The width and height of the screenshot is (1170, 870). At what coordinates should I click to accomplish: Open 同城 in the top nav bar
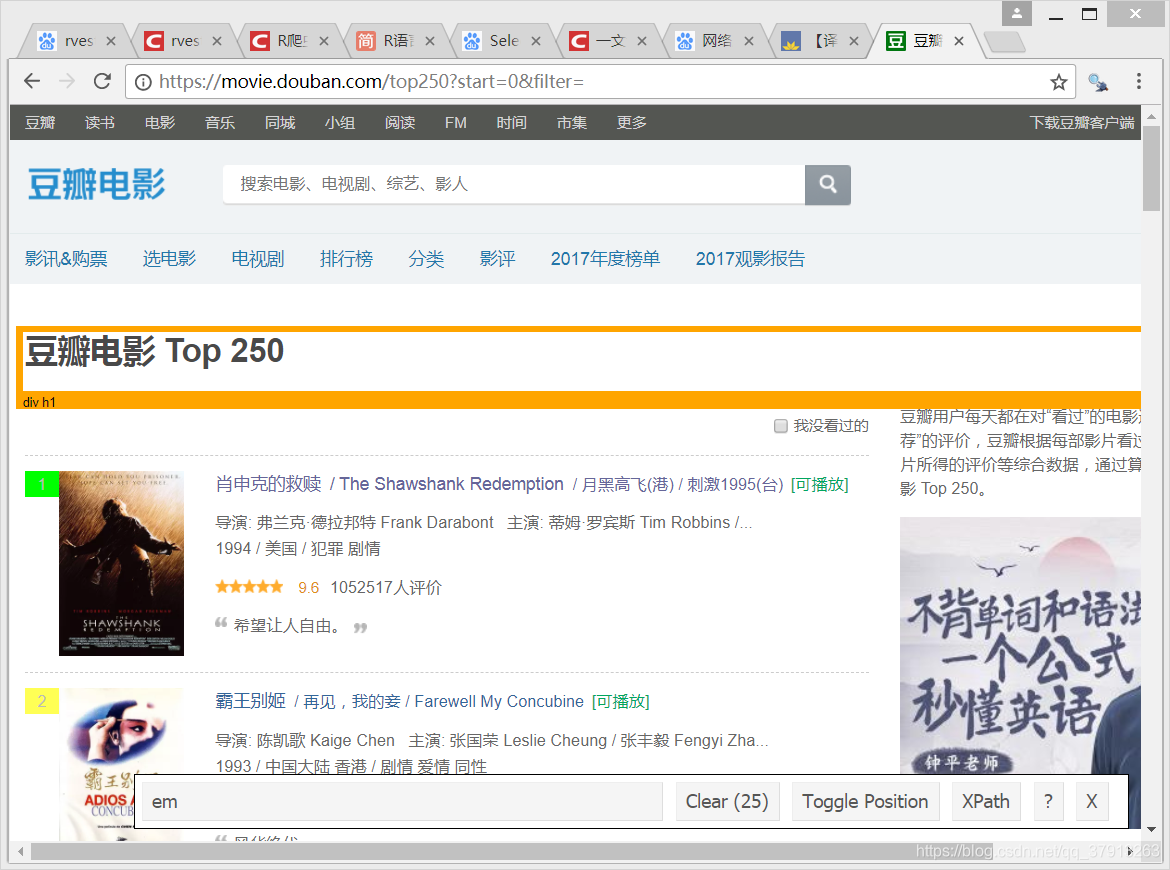[280, 122]
